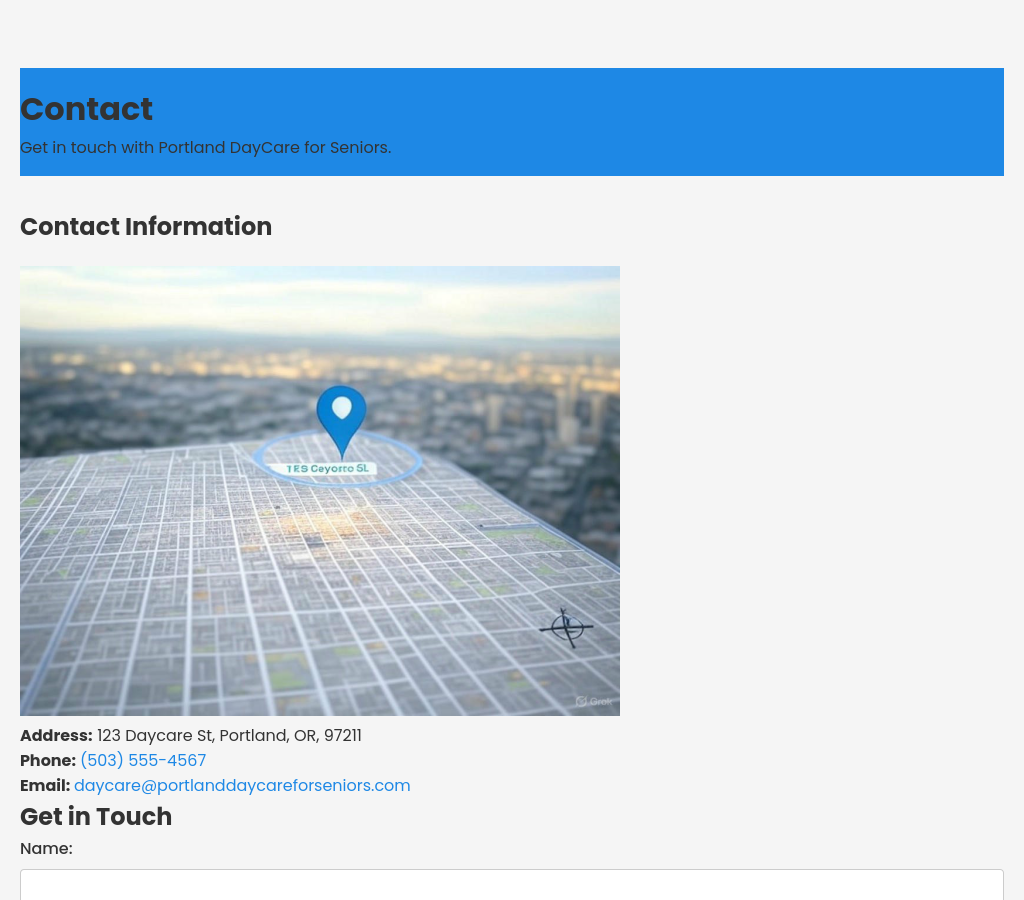
Task: Click the city map location image
Action: (x=200, y=600)
